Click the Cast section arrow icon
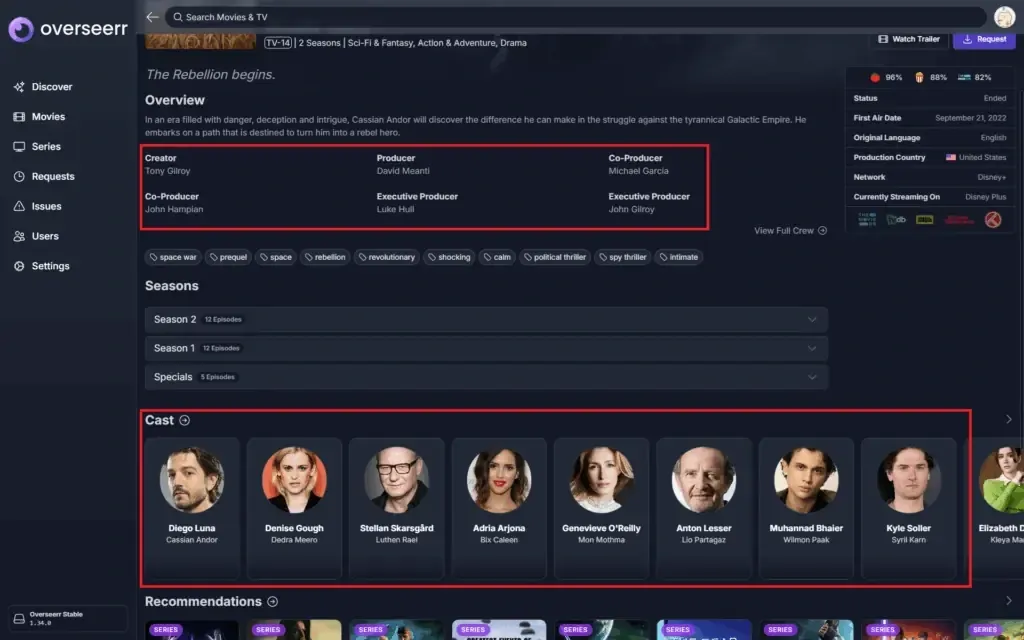The image size is (1024, 640). [x=184, y=421]
